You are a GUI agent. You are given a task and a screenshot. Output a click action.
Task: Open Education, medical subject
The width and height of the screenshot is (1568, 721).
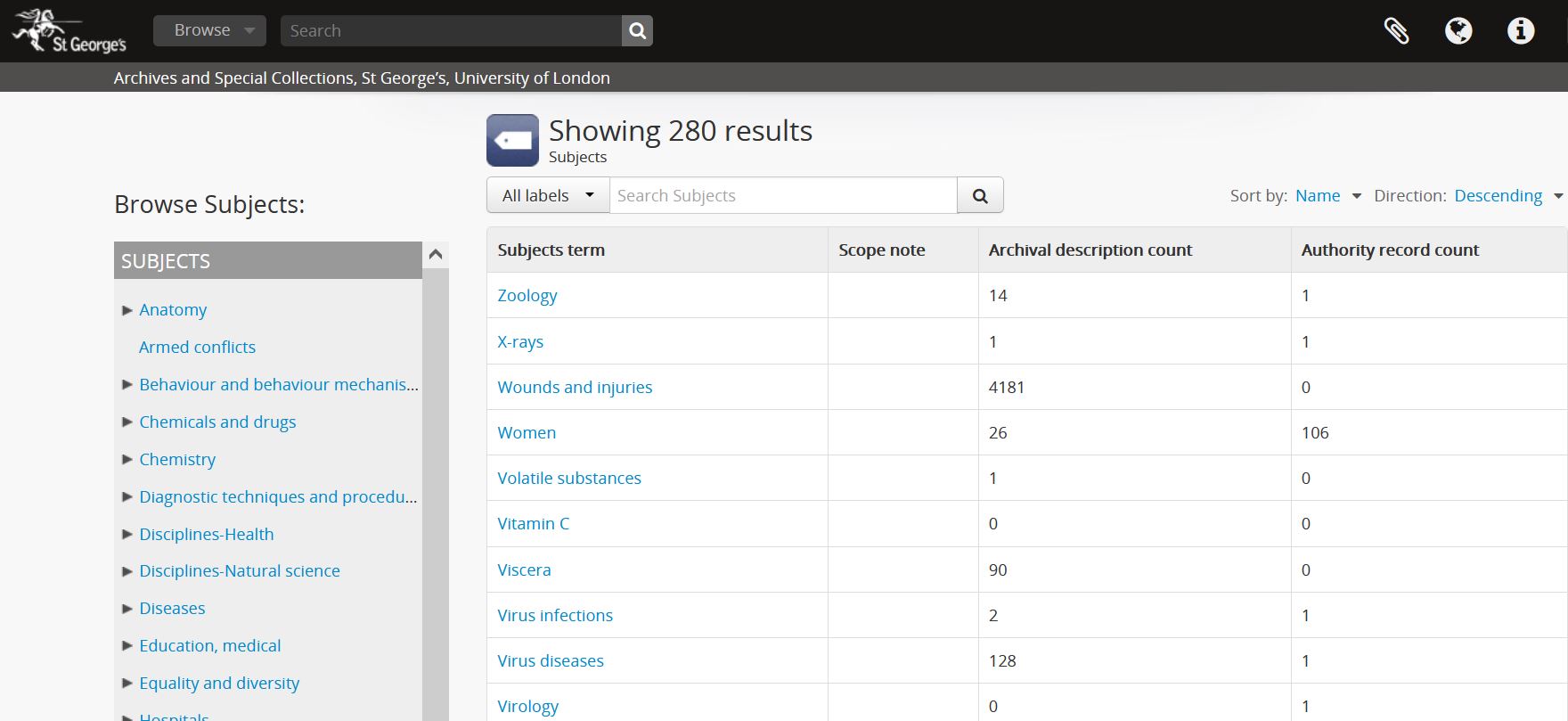(209, 646)
